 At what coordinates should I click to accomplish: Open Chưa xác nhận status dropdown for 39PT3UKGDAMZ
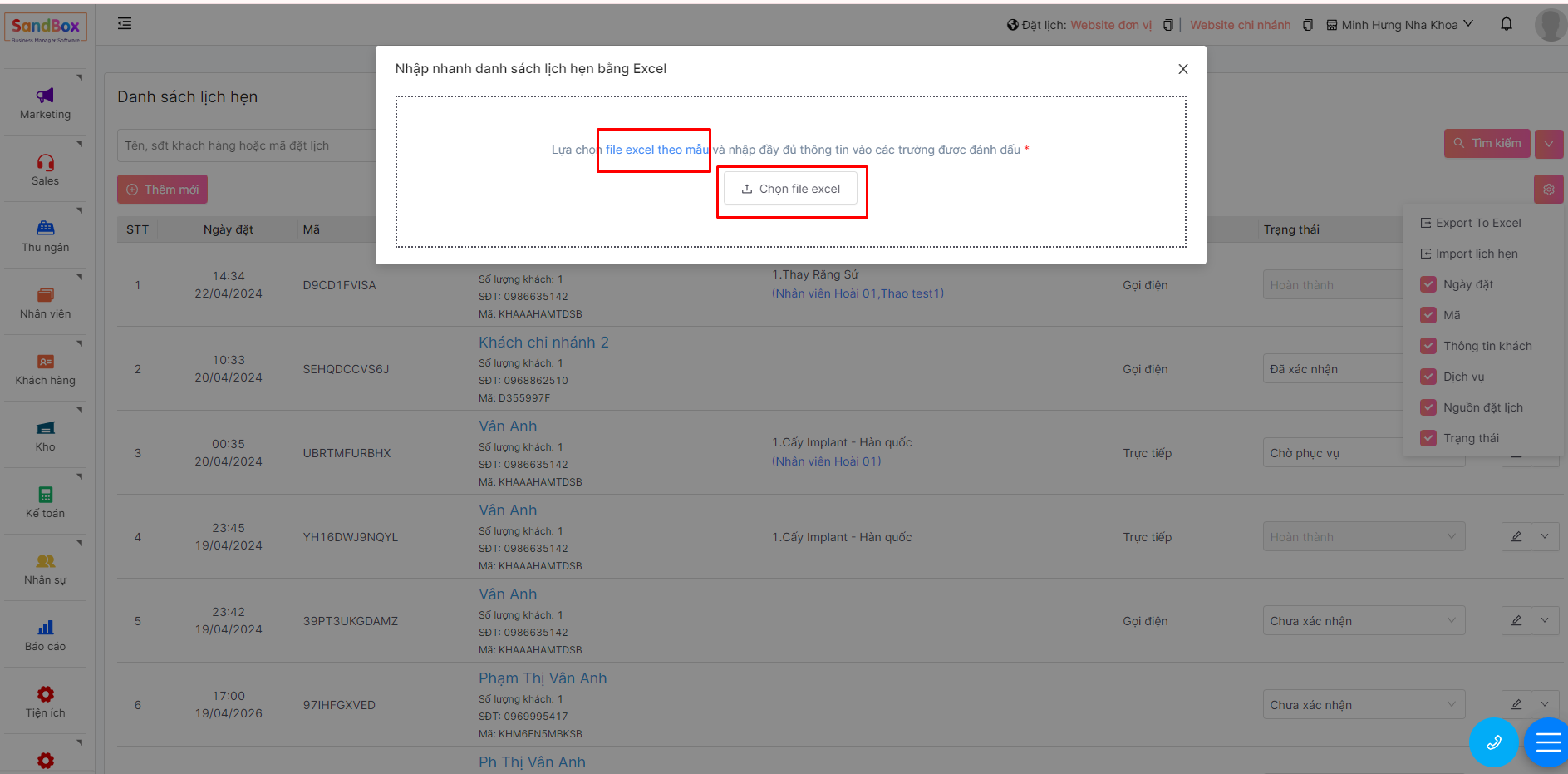1363,621
